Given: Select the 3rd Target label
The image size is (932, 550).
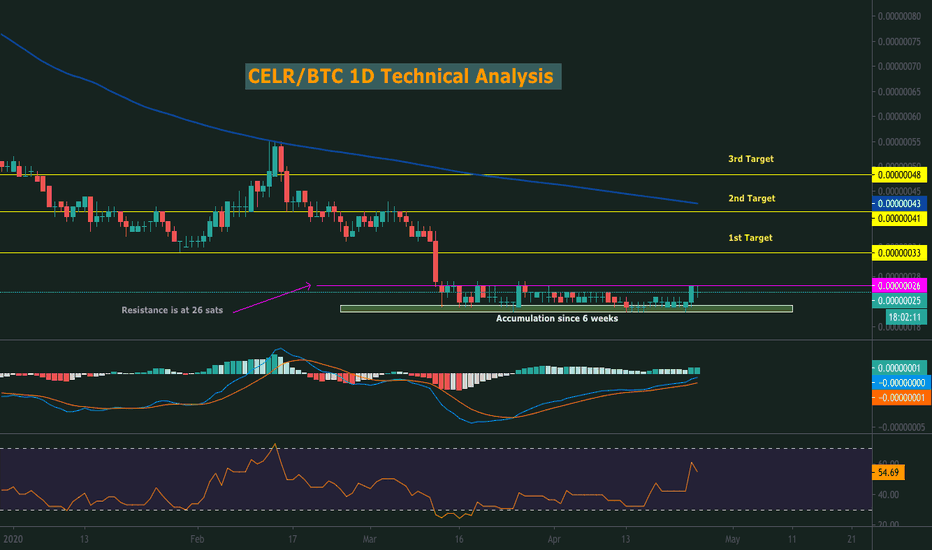Looking at the screenshot, I should [751, 159].
